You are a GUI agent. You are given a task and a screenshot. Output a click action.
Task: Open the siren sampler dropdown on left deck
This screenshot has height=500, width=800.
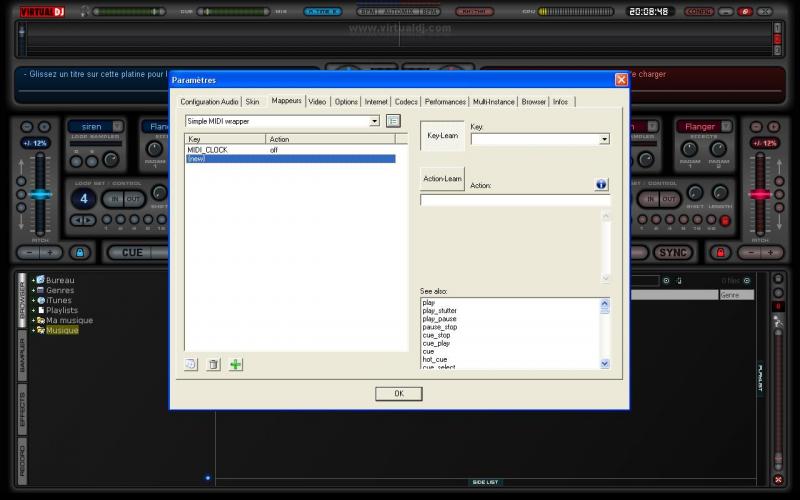(x=117, y=126)
